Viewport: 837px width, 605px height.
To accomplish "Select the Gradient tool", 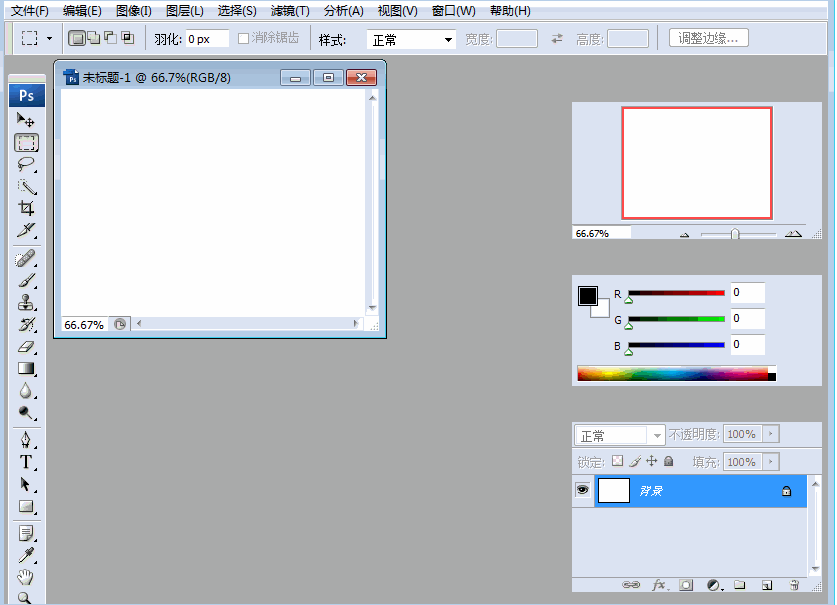I will pos(26,368).
